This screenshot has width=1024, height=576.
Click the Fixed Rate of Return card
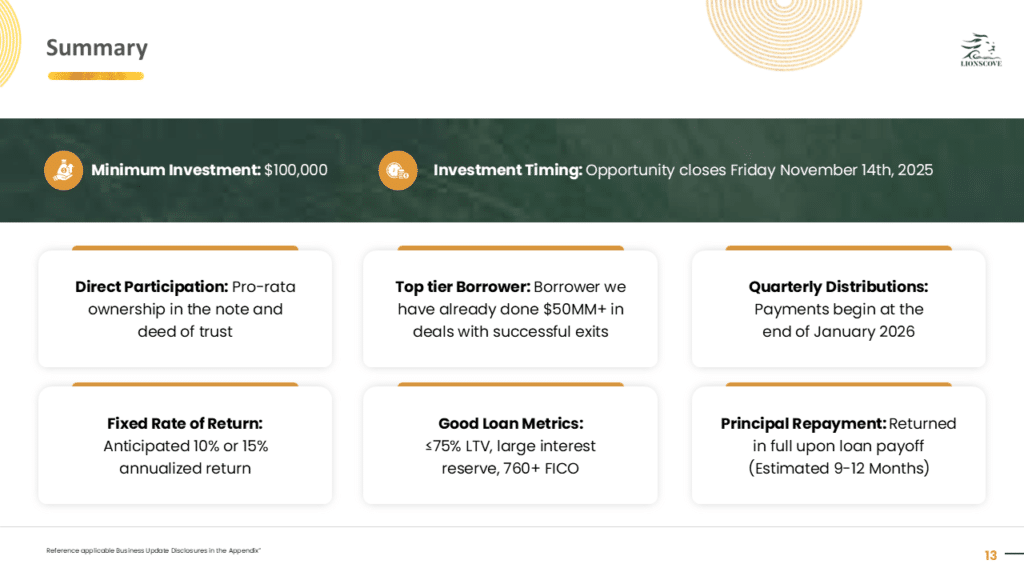pos(185,446)
